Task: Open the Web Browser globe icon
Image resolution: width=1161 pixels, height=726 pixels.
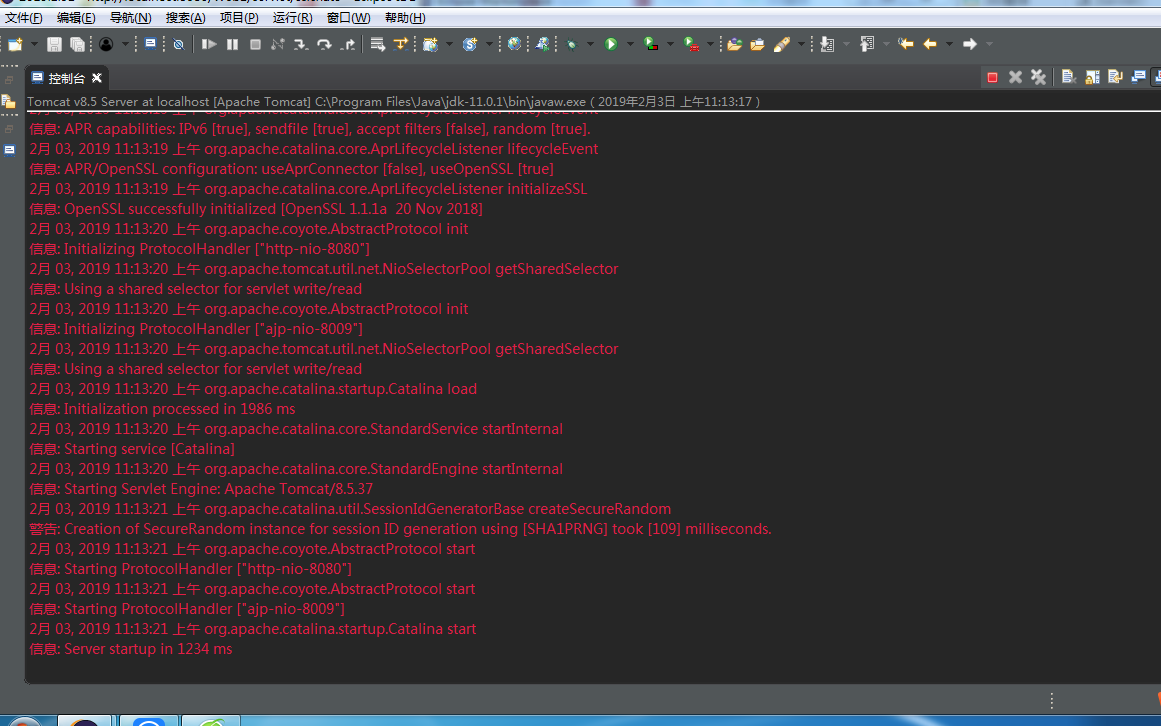Action: pos(515,44)
